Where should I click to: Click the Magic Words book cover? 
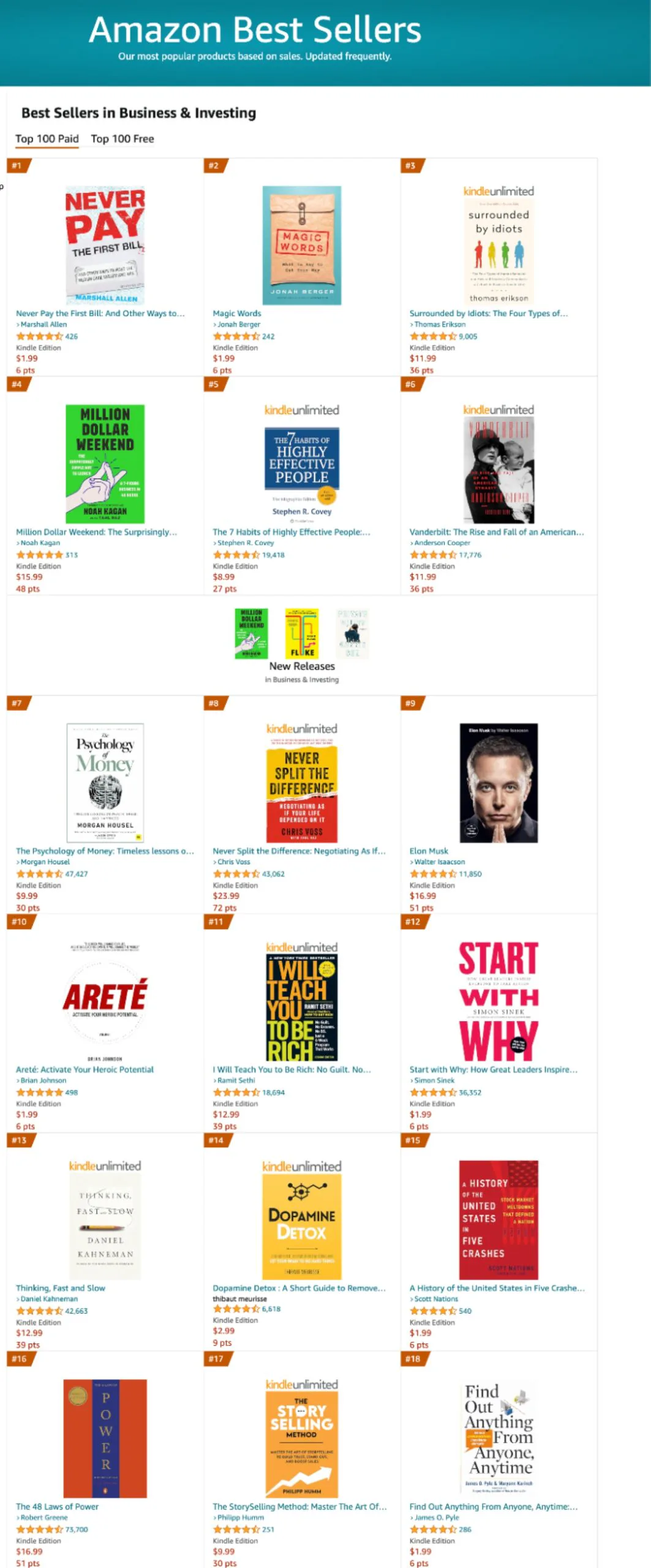click(x=301, y=246)
